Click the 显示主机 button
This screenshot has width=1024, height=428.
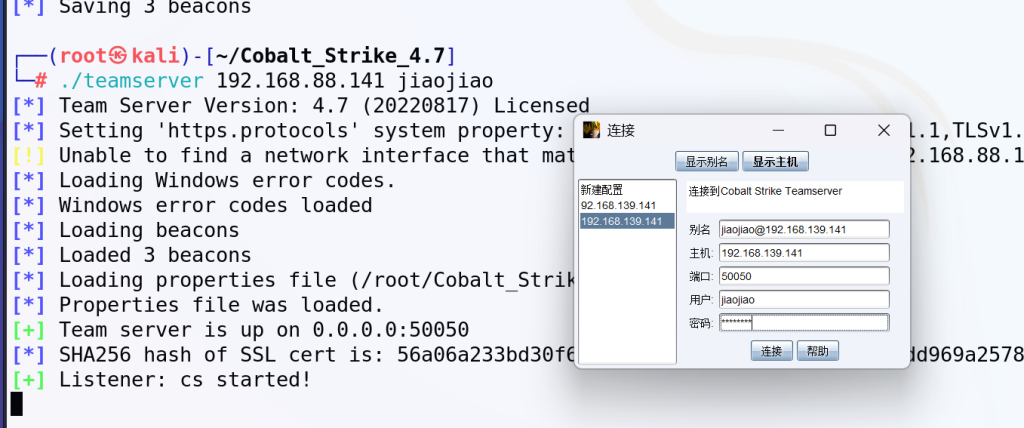(x=775, y=161)
